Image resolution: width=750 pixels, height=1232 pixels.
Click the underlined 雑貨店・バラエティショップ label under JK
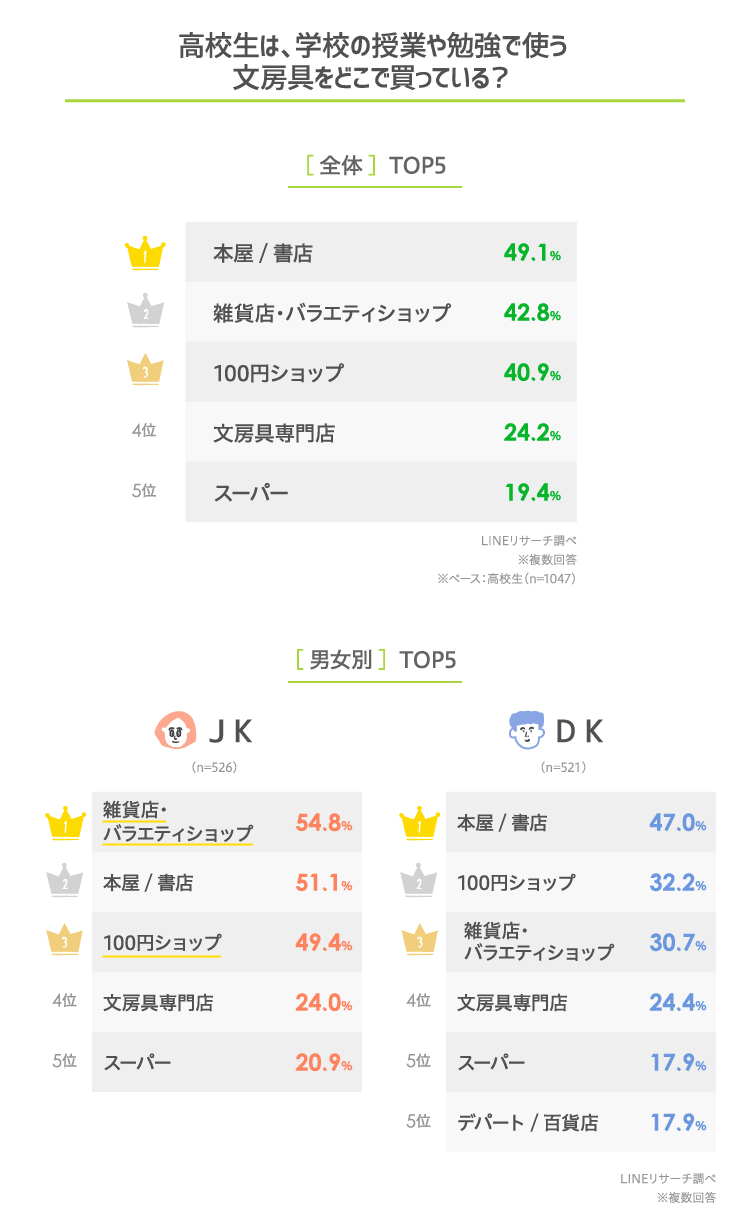coord(177,822)
